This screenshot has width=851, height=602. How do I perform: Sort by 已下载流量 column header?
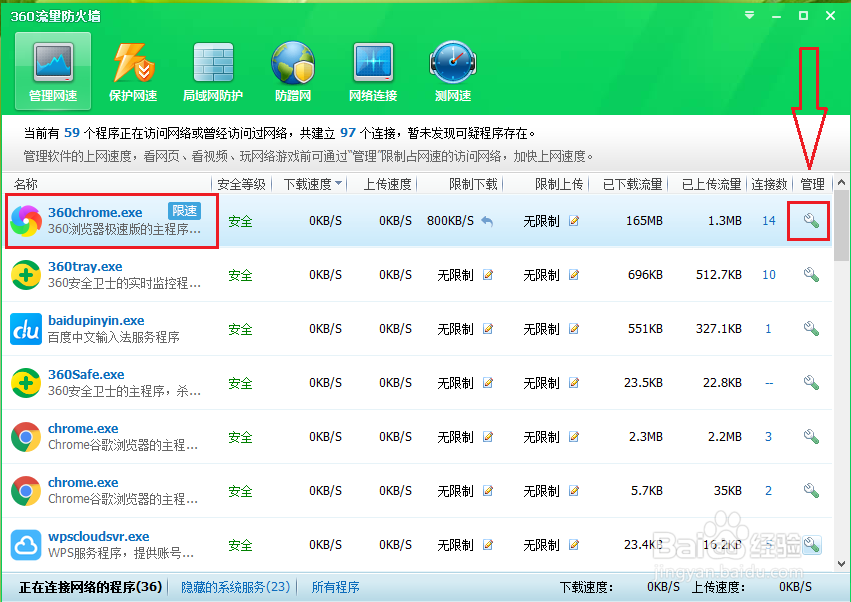click(632, 184)
